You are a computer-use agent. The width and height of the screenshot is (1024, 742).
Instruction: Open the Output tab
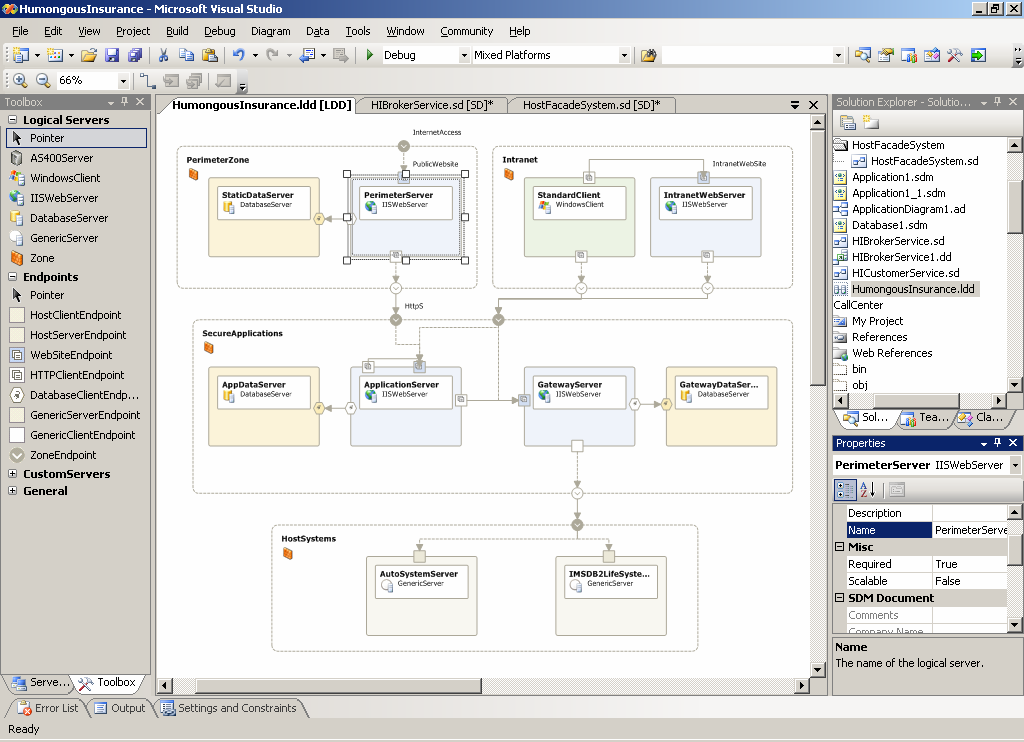tap(120, 708)
